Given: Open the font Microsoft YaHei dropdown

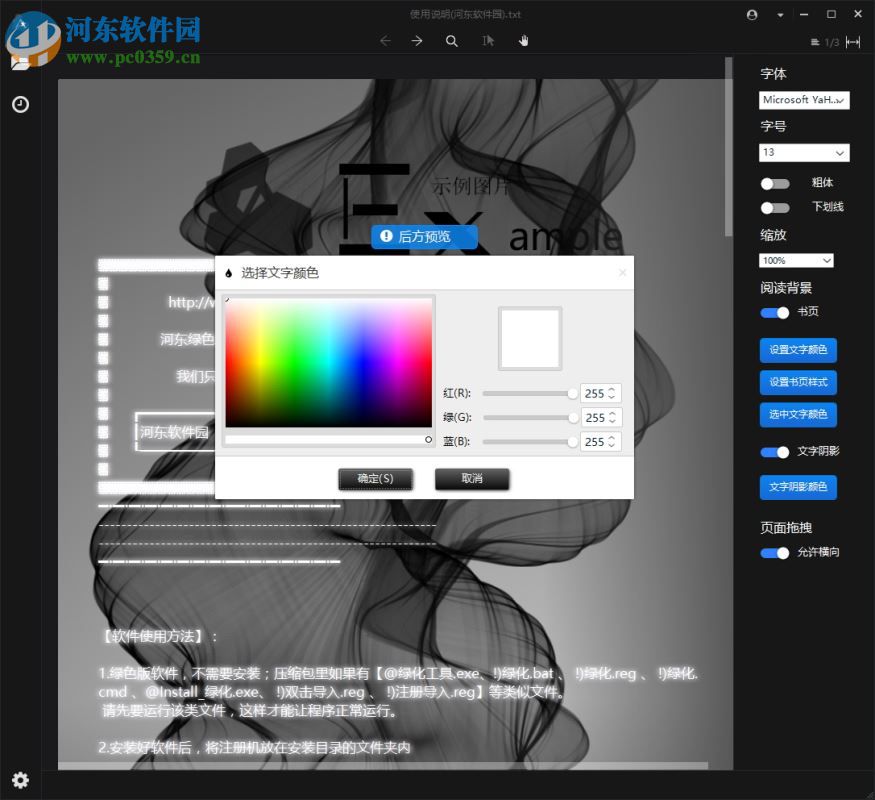Looking at the screenshot, I should (x=804, y=100).
